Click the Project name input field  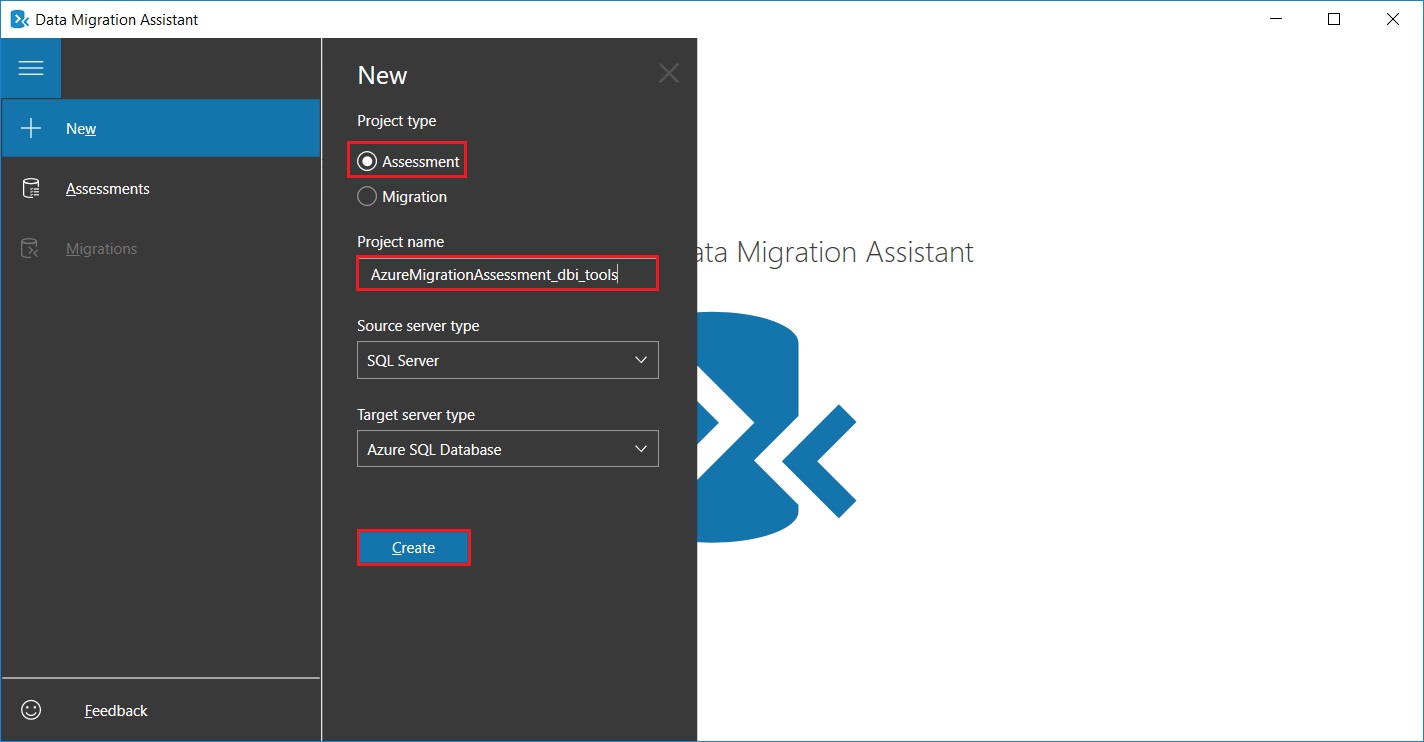coord(507,274)
